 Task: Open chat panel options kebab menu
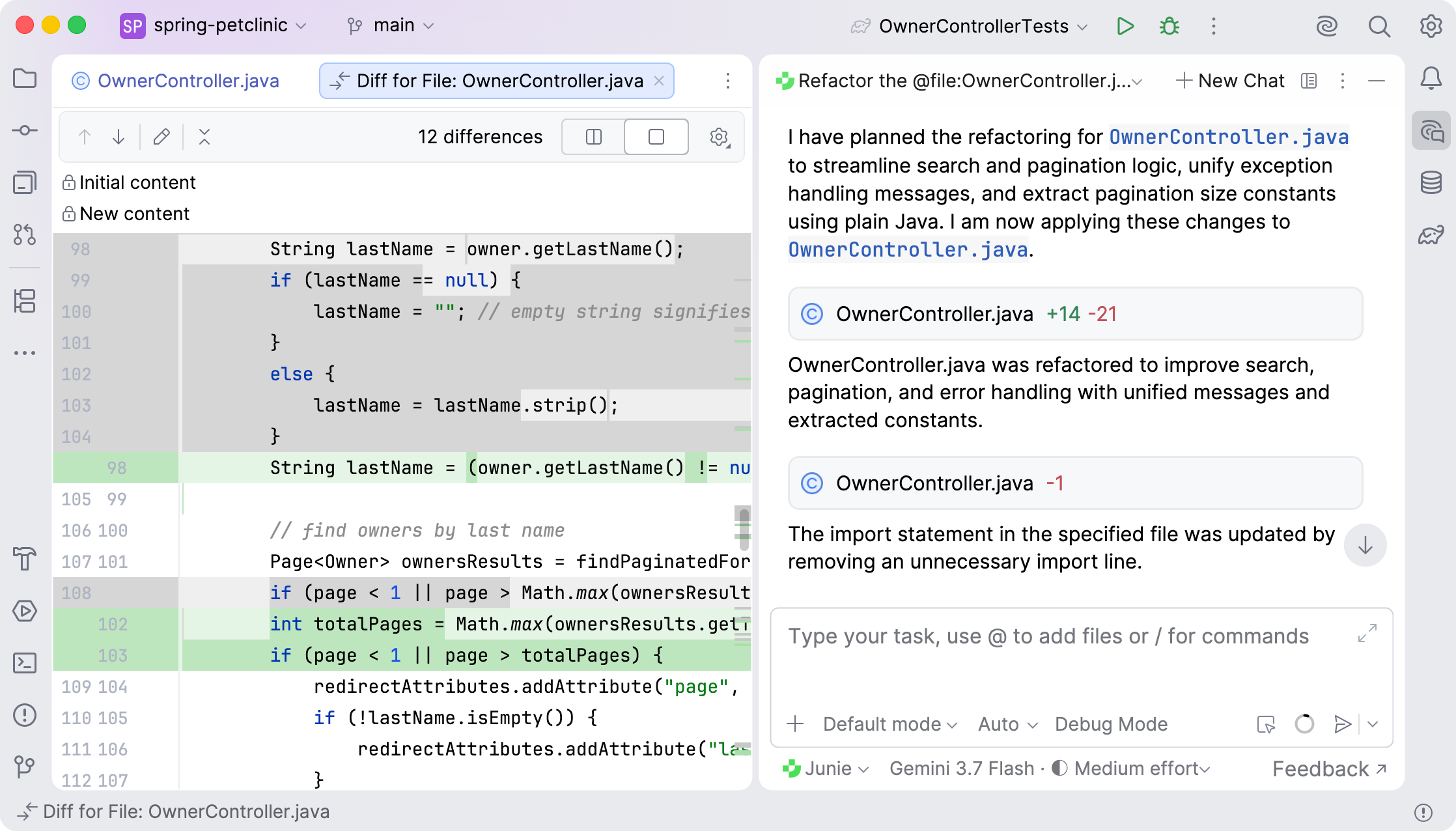click(1343, 81)
